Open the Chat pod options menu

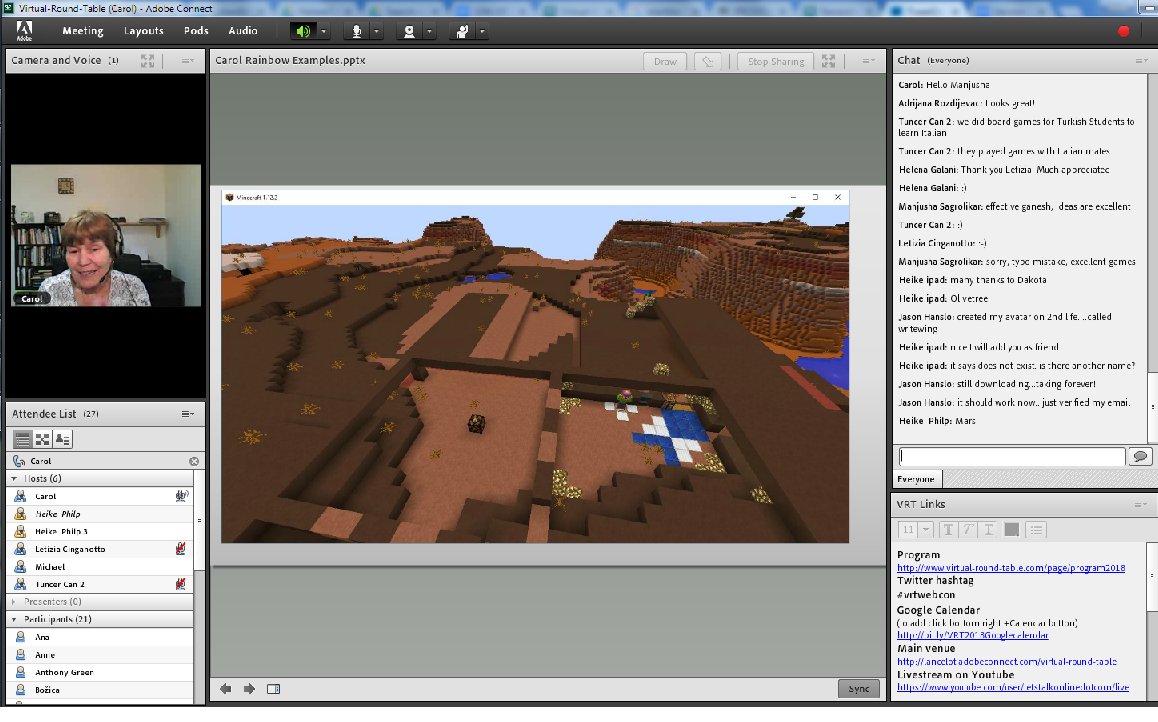coord(1141,61)
